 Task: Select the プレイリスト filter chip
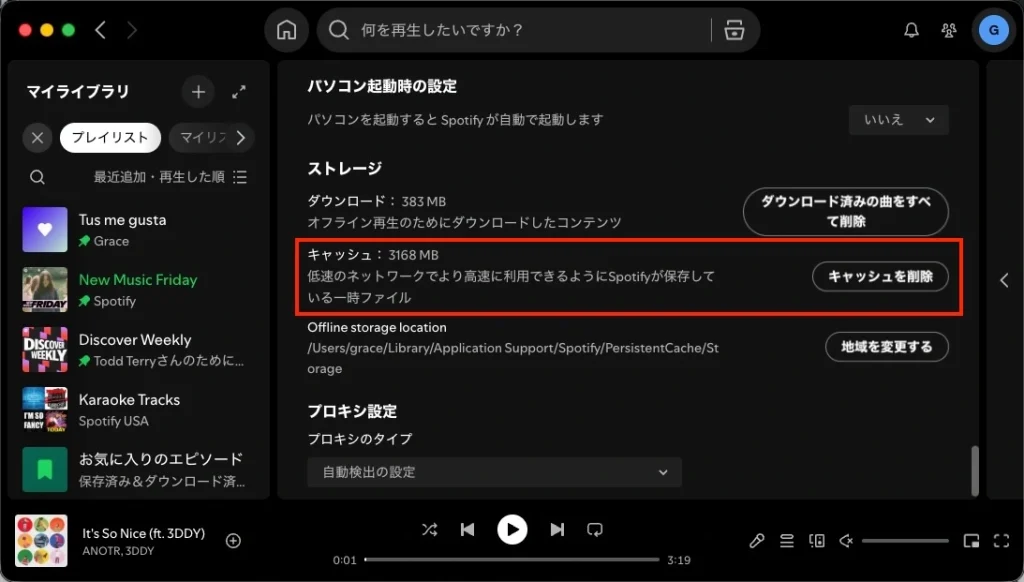click(x=110, y=138)
